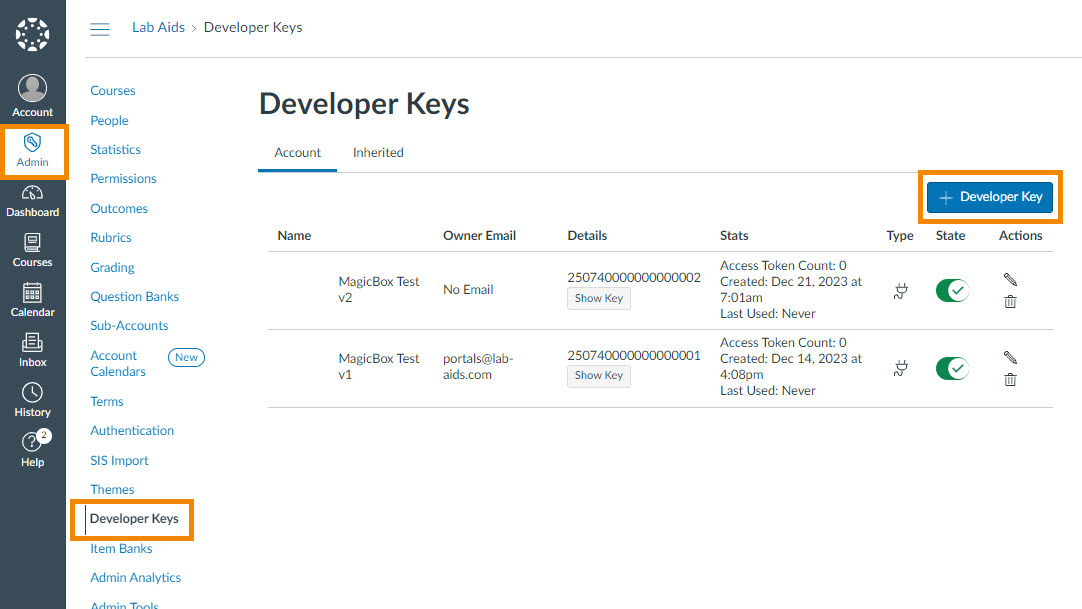Delete MagicBox Test v1 with trash icon
This screenshot has width=1082, height=609.
pyautogui.click(x=1010, y=379)
